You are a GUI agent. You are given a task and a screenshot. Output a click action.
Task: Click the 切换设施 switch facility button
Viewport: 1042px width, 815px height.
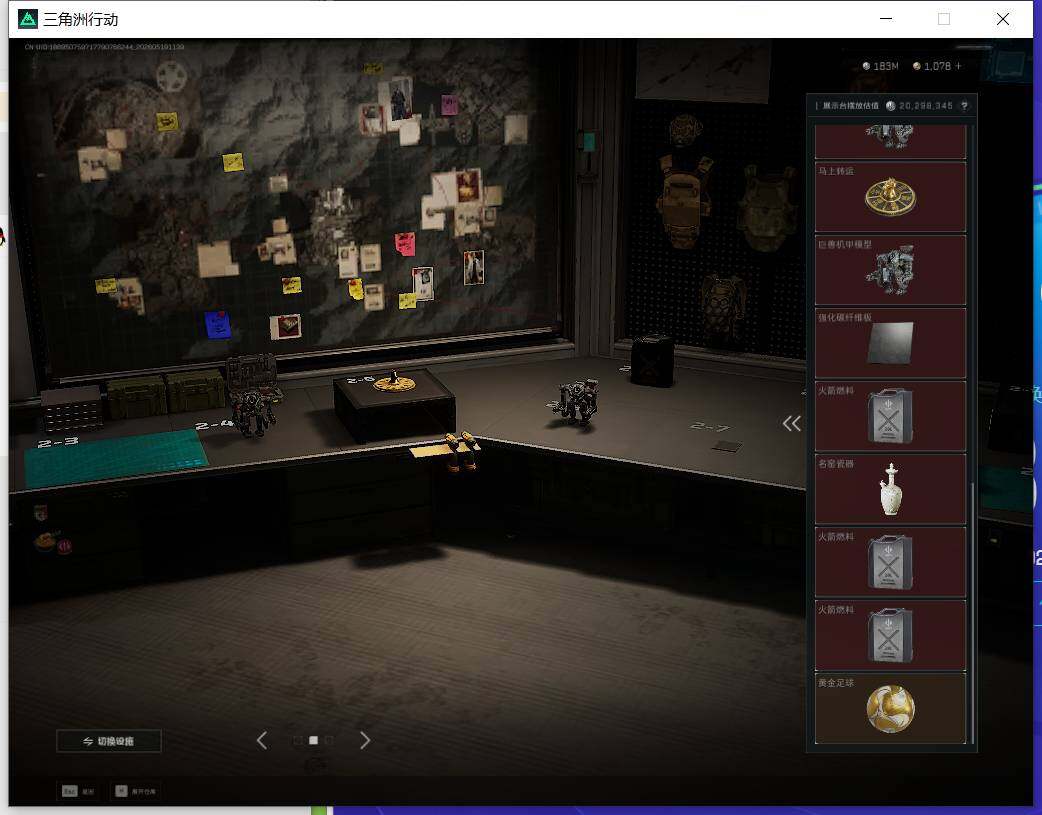pos(109,741)
